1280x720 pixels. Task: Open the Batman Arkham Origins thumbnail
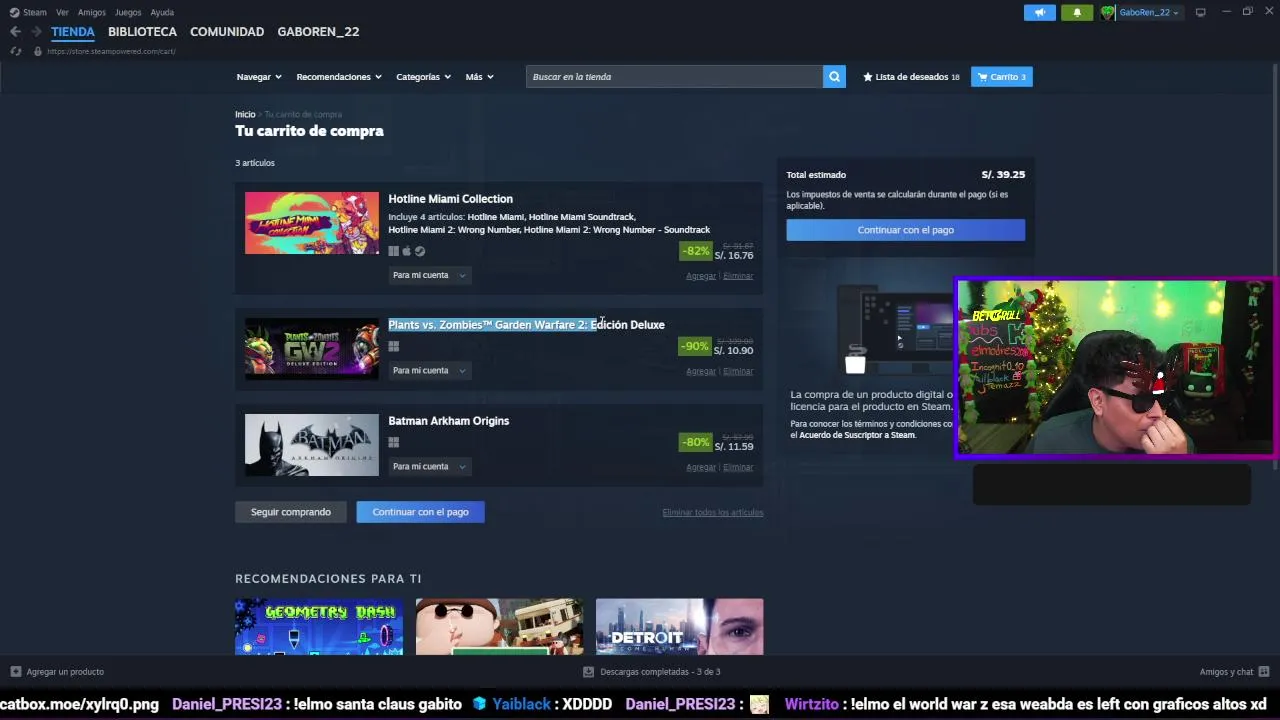312,445
